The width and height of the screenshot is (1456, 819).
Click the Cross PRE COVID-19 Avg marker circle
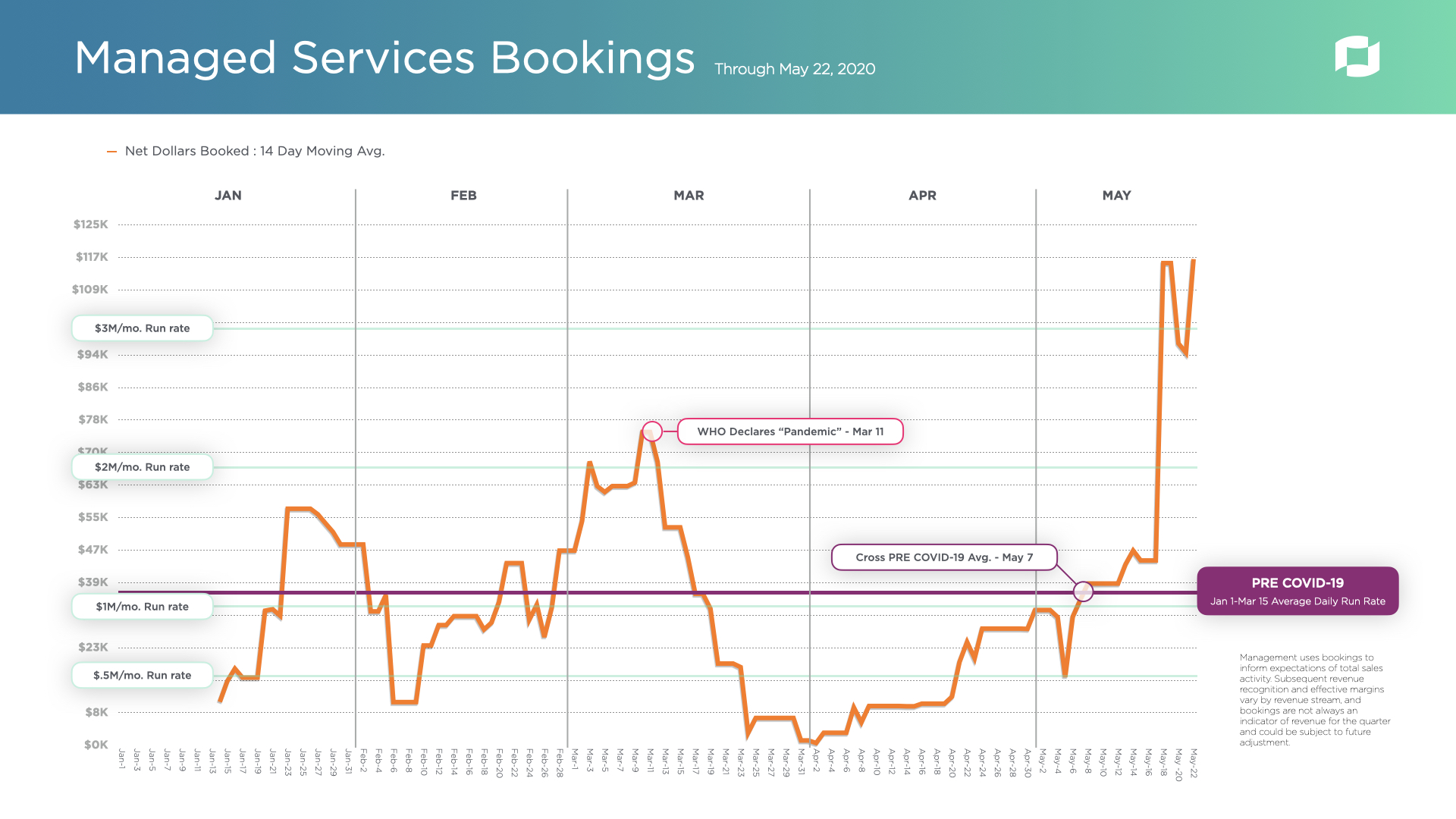[1083, 591]
